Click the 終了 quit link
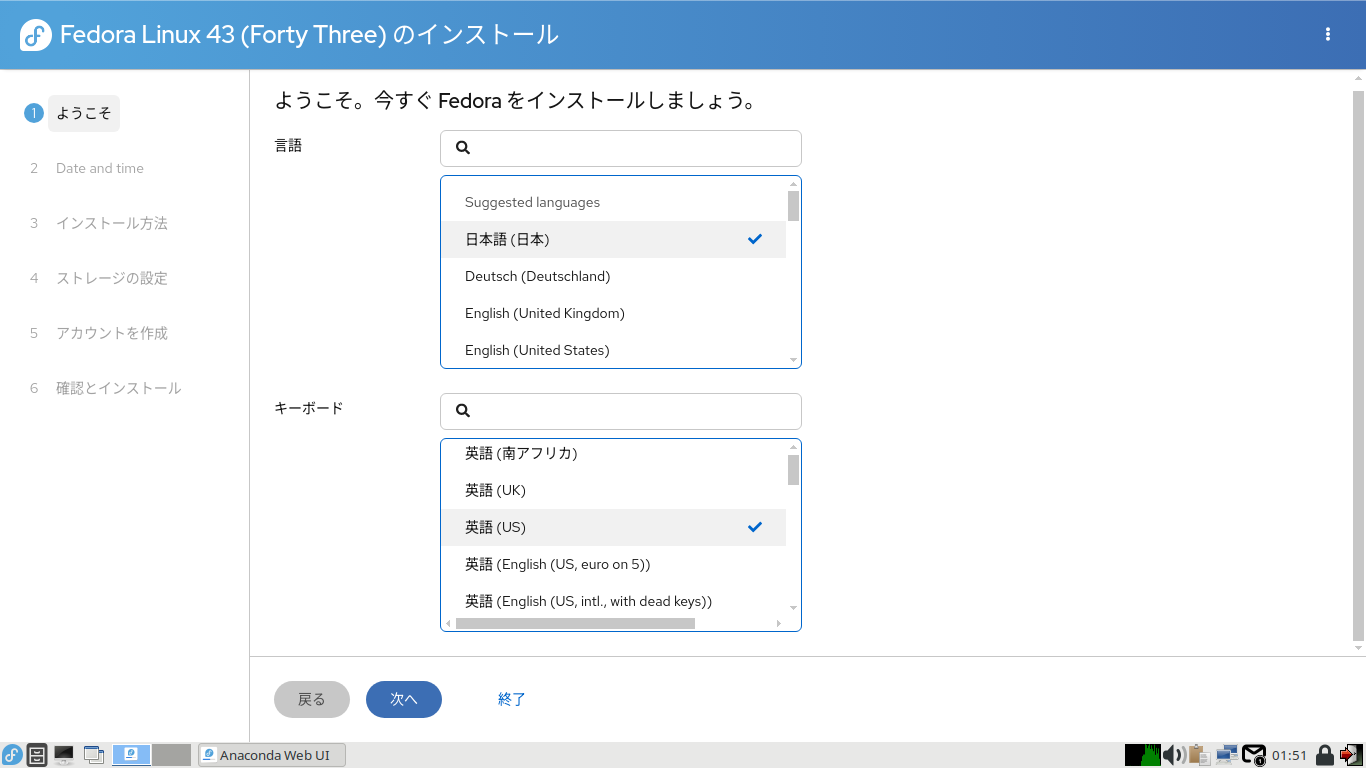The width and height of the screenshot is (1366, 768). pos(512,699)
